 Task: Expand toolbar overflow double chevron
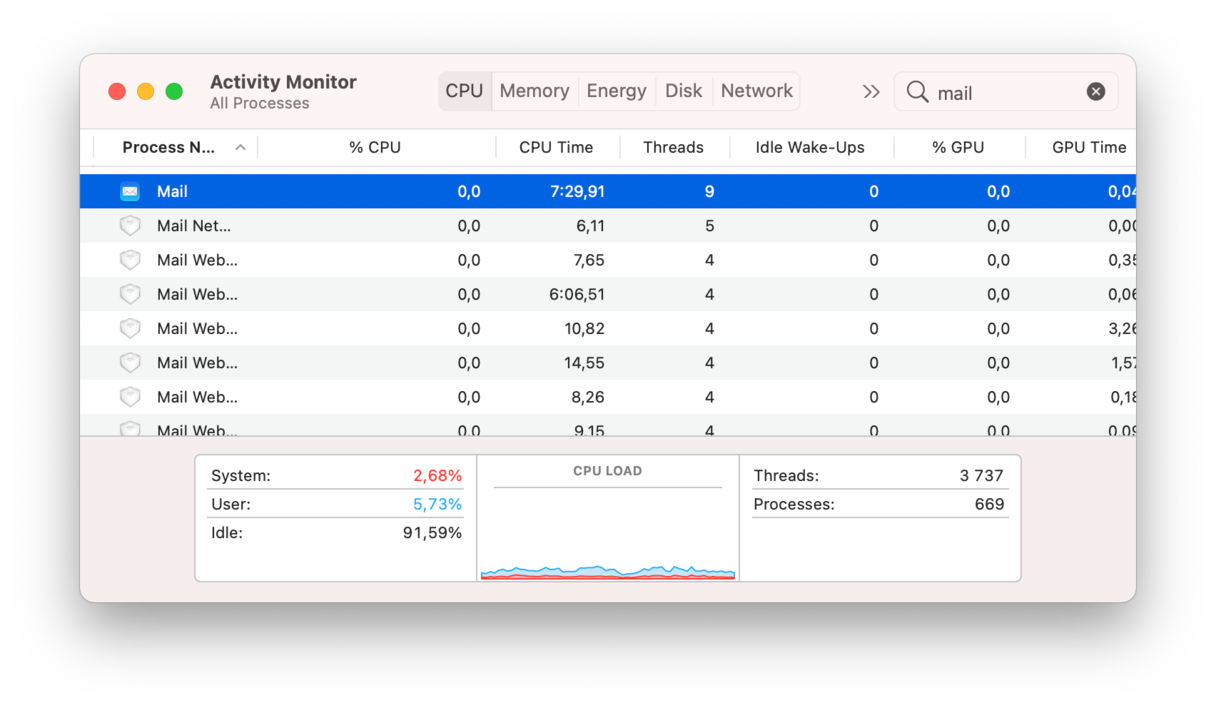[x=871, y=92]
